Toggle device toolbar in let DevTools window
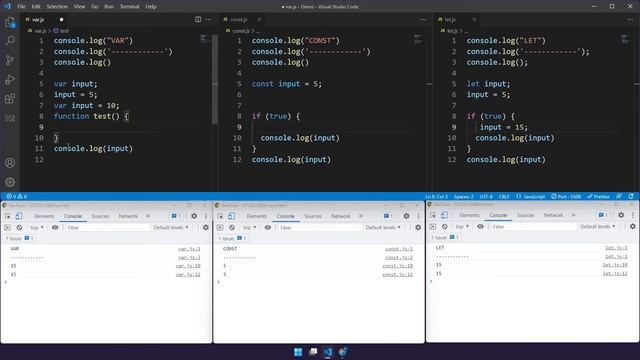Screen dimensions: 640x360 click(x=444, y=215)
